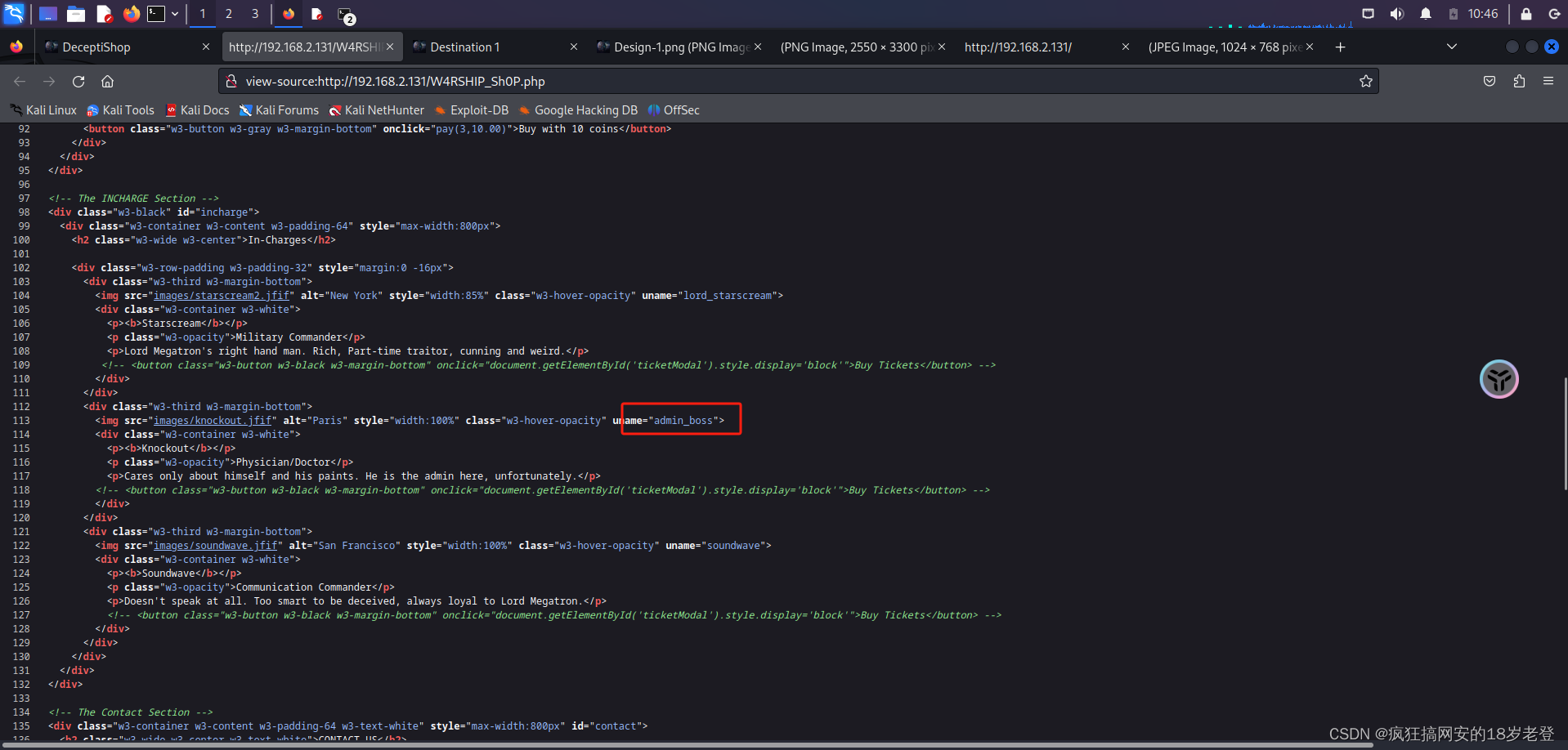Viewport: 1568px width, 750px height.
Task: Switch to workspace 1
Action: [x=203, y=14]
